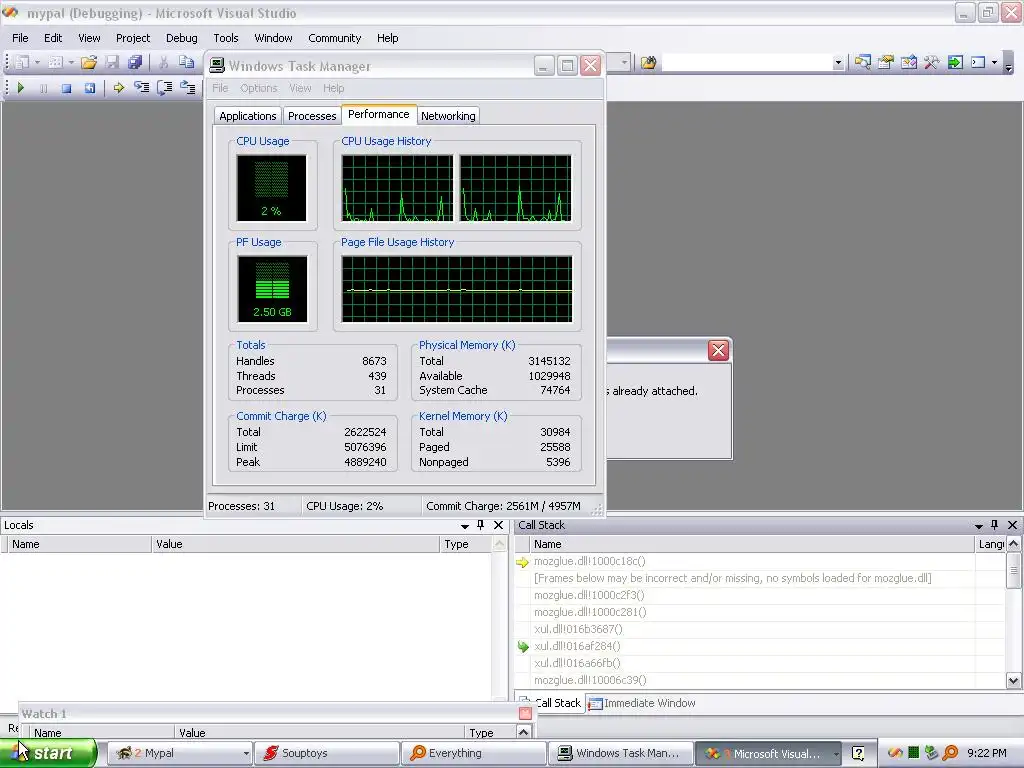Image resolution: width=1024 pixels, height=768 pixels.
Task: Open the Visual Studio File menu
Action: (20, 38)
